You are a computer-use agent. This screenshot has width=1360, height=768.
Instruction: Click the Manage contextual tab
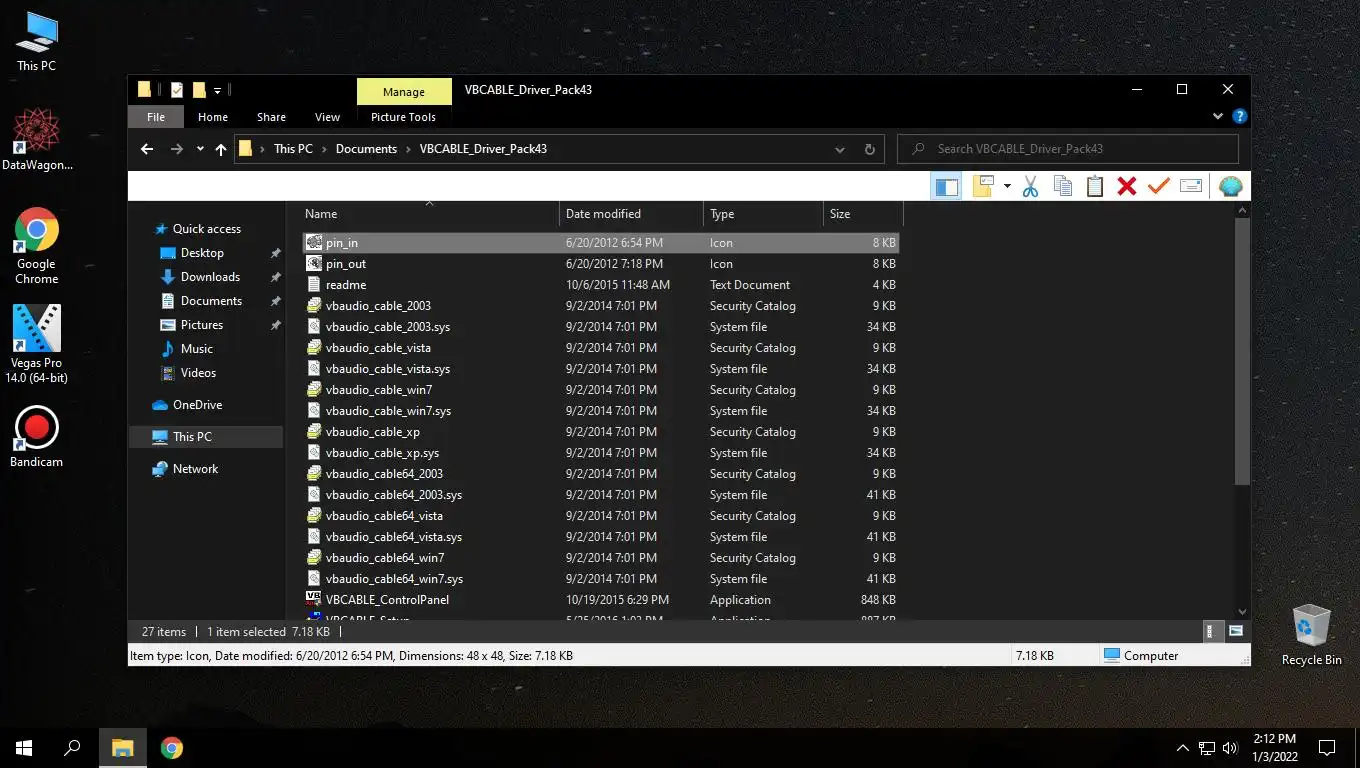click(404, 92)
